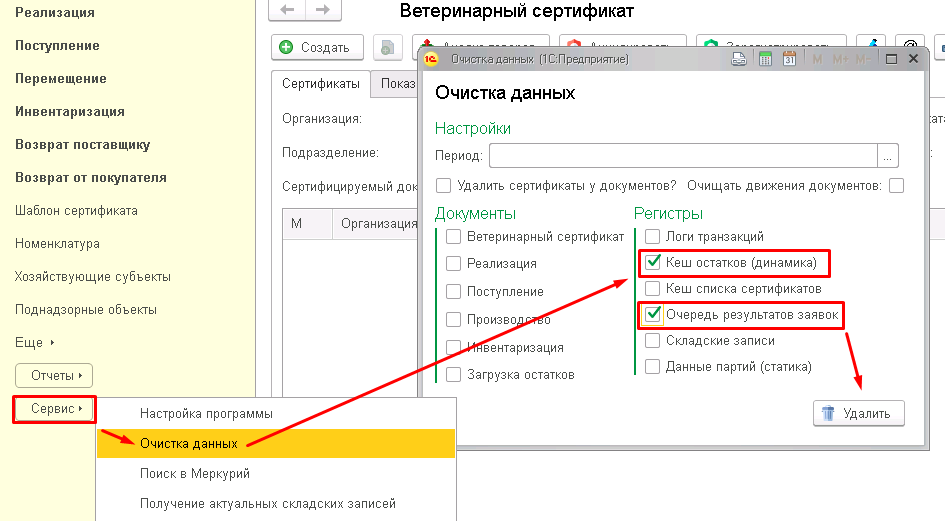This screenshot has width=945, height=521.
Task: Click the back navigation arrow
Action: coord(287,10)
